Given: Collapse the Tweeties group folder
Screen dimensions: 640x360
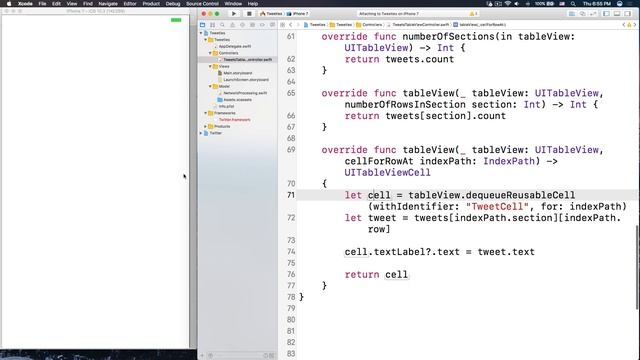Looking at the screenshot, I should [x=206, y=40].
